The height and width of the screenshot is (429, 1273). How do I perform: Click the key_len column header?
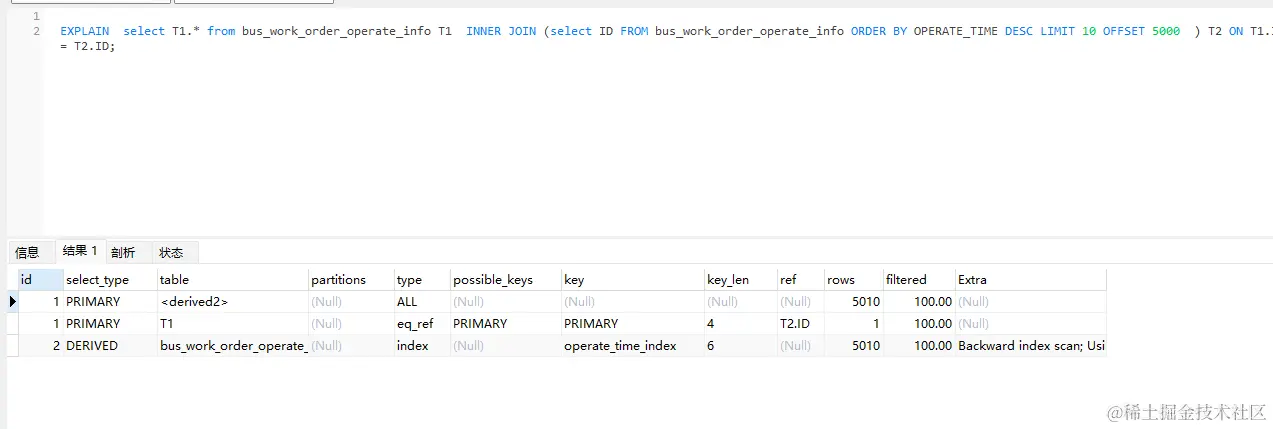[x=741, y=280]
